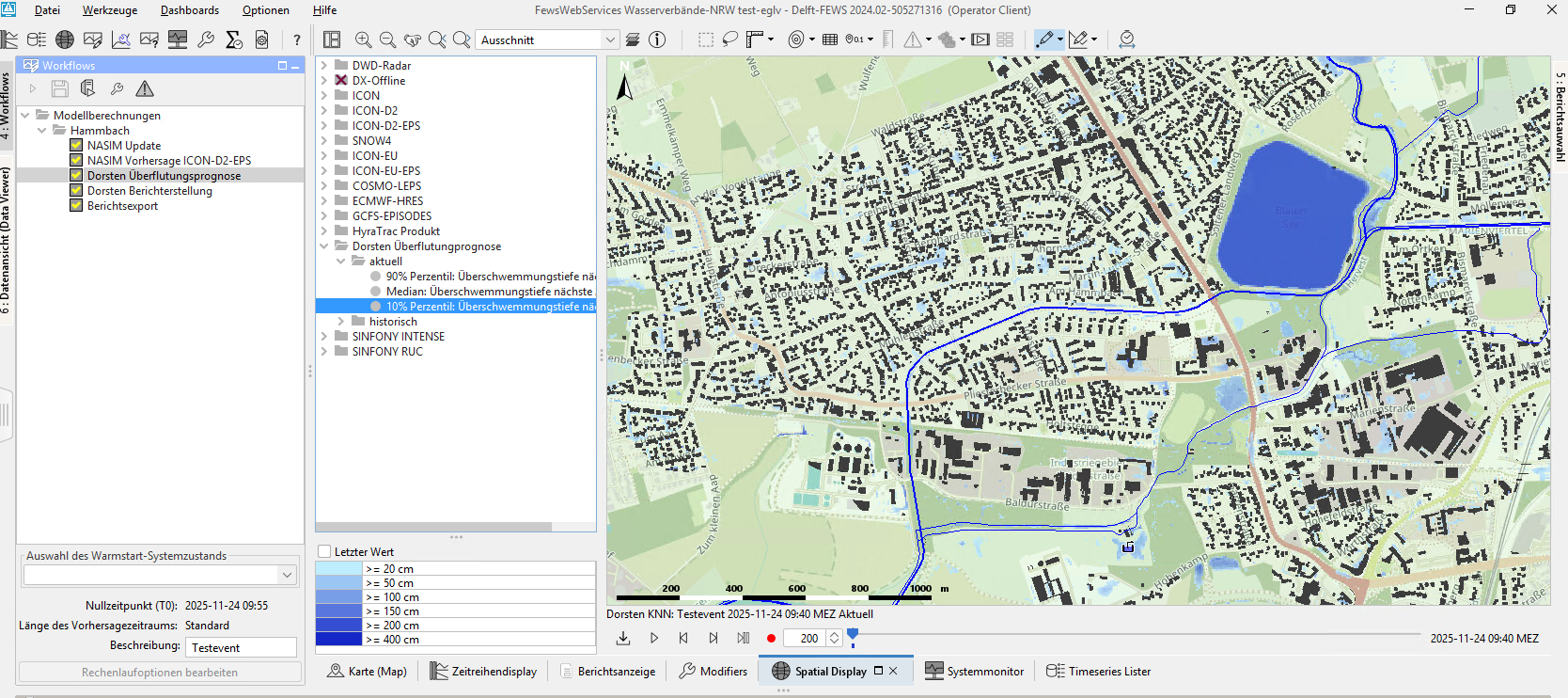1568x698 pixels.
Task: Click the data table grid icon
Action: coord(830,40)
